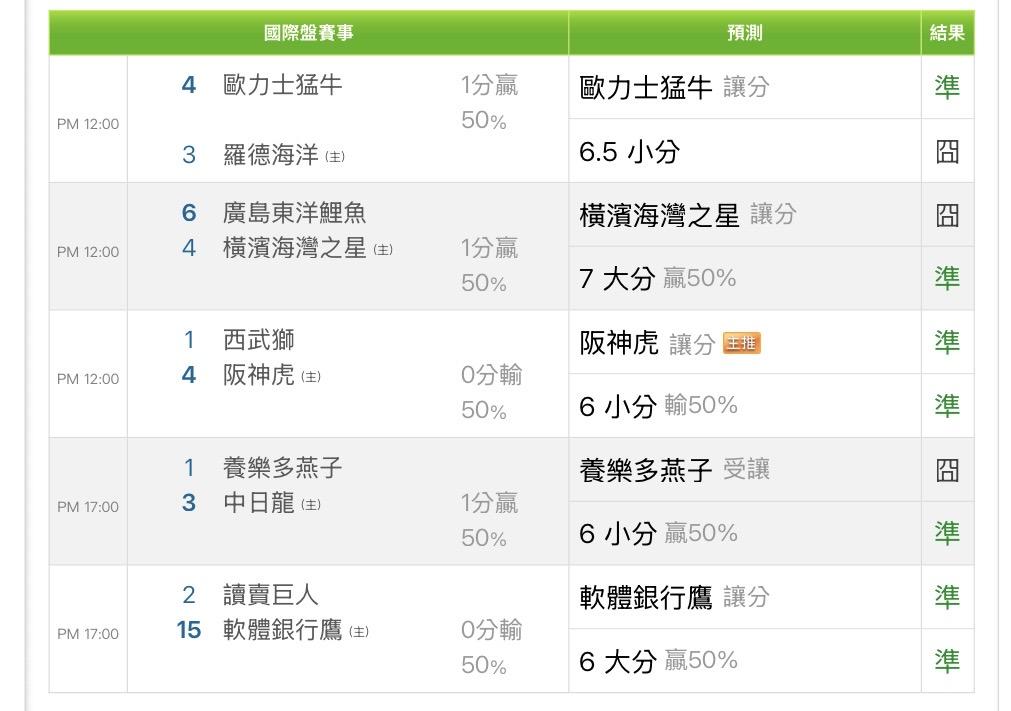Viewport: 1011px width, 711px height.
Task: Open 廣島東洋鯉魚 team in the match list
Action: coord(294,213)
